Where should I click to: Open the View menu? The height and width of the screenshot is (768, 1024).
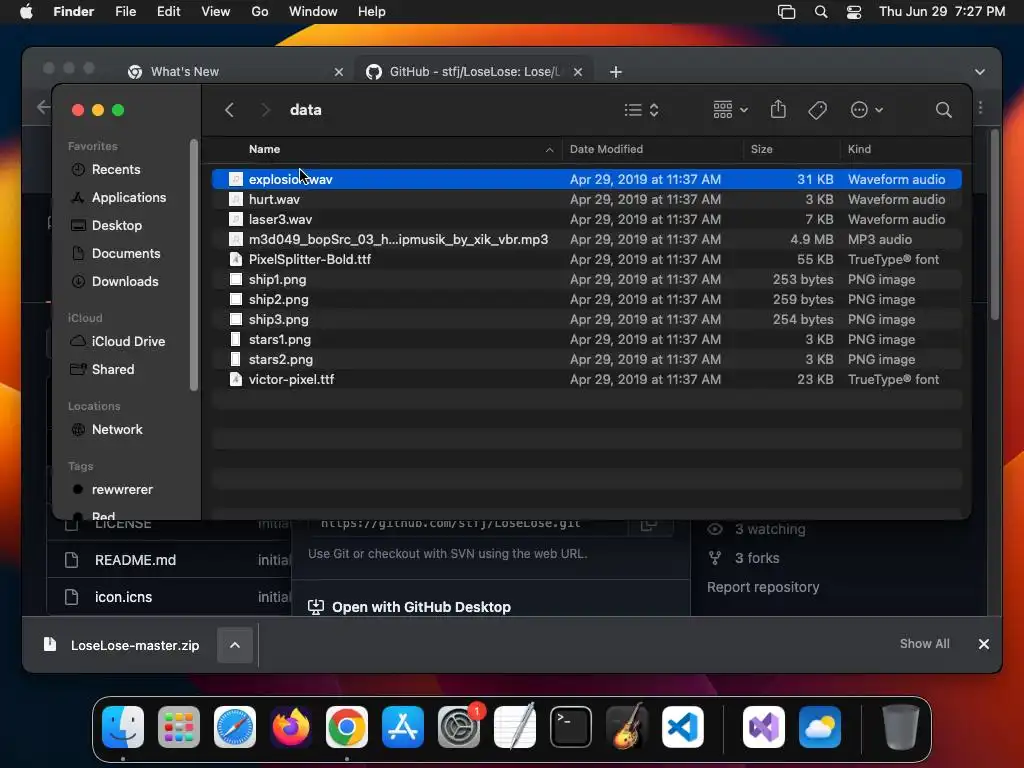[216, 12]
